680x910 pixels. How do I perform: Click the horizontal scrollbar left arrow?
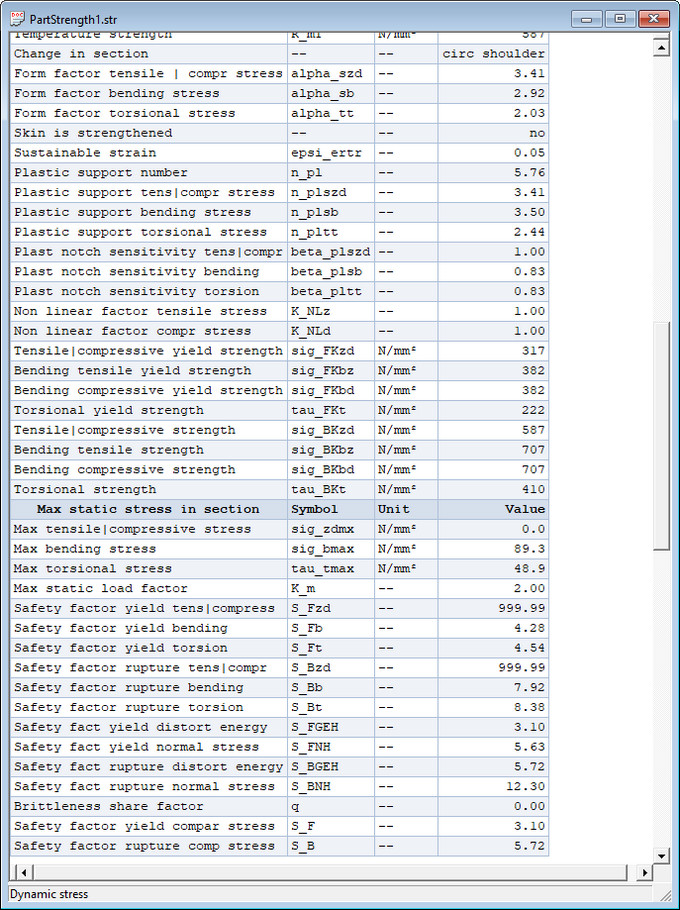tap(19, 873)
